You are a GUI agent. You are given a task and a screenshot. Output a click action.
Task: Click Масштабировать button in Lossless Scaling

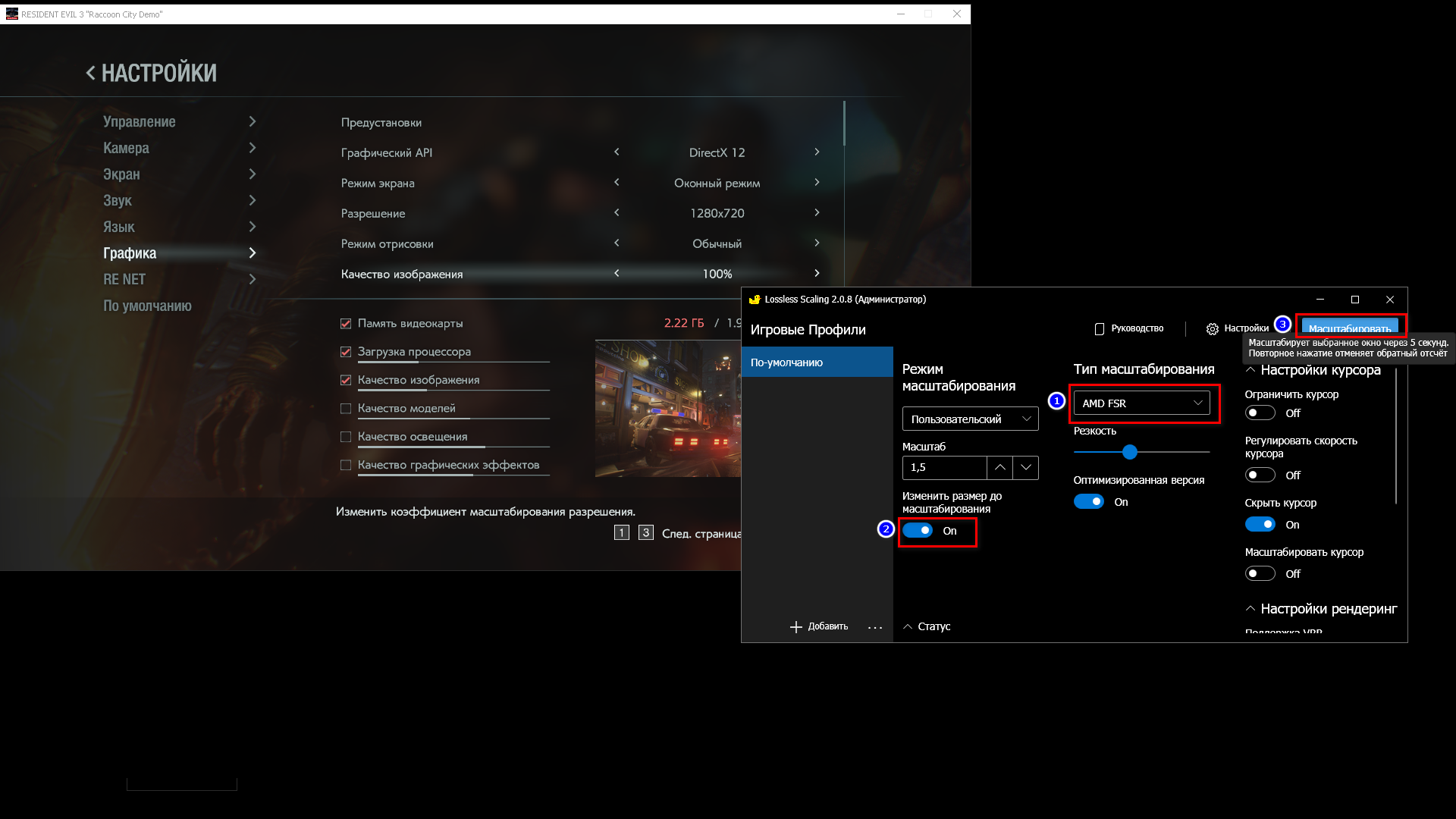pyautogui.click(x=1349, y=327)
